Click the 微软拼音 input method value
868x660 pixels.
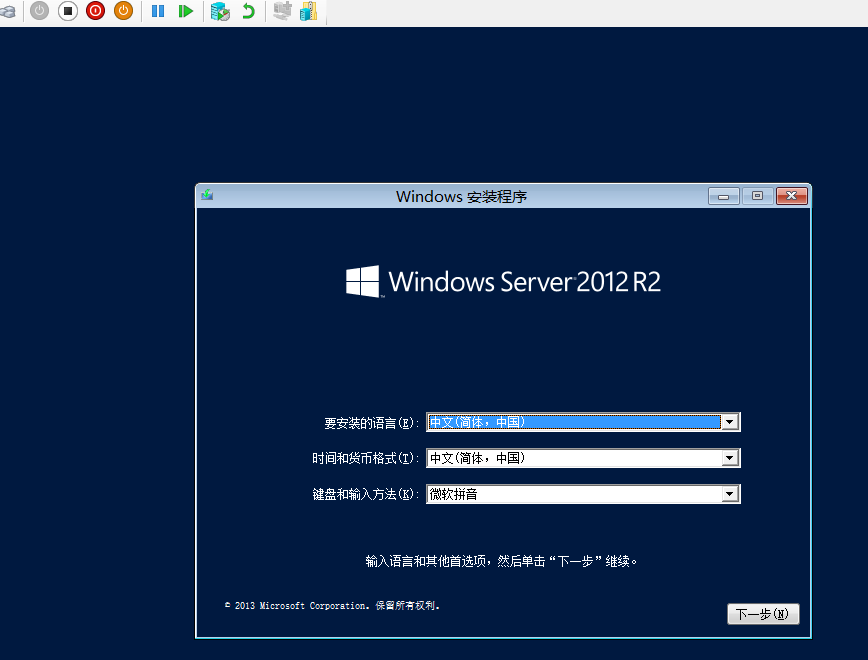[x=453, y=494]
